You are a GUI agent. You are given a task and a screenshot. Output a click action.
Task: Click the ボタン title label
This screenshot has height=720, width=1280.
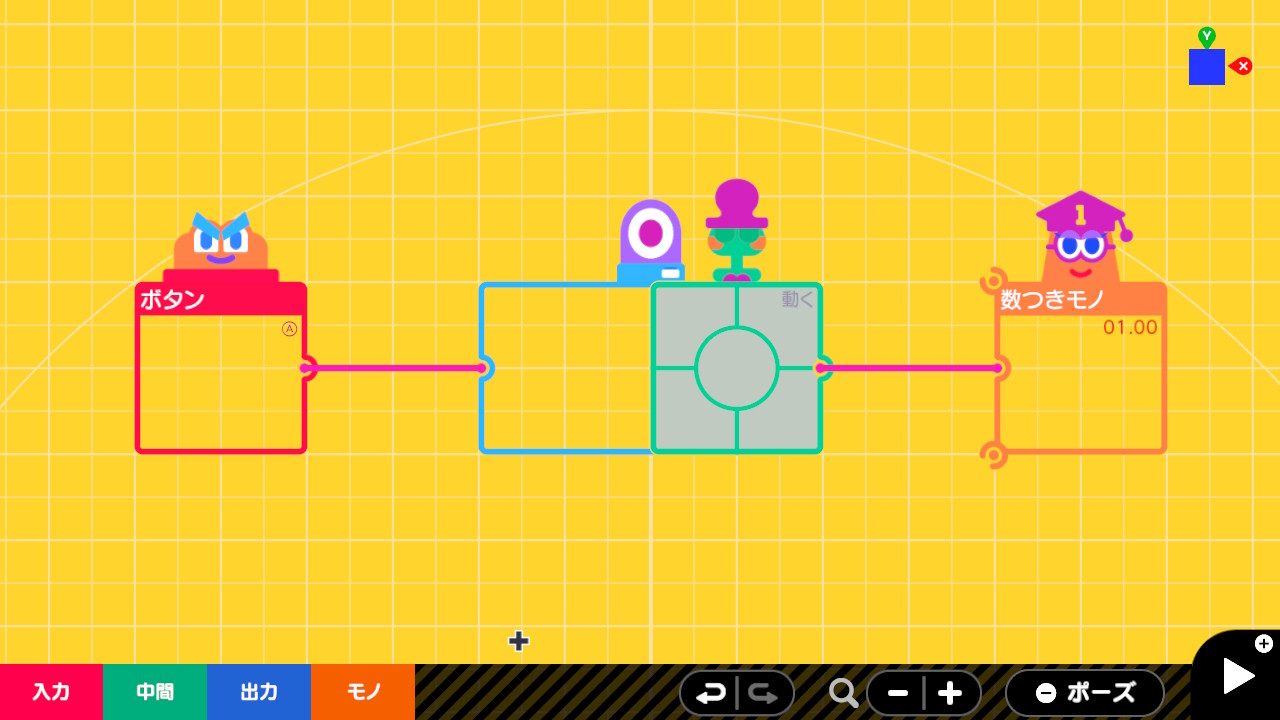pyautogui.click(x=172, y=300)
